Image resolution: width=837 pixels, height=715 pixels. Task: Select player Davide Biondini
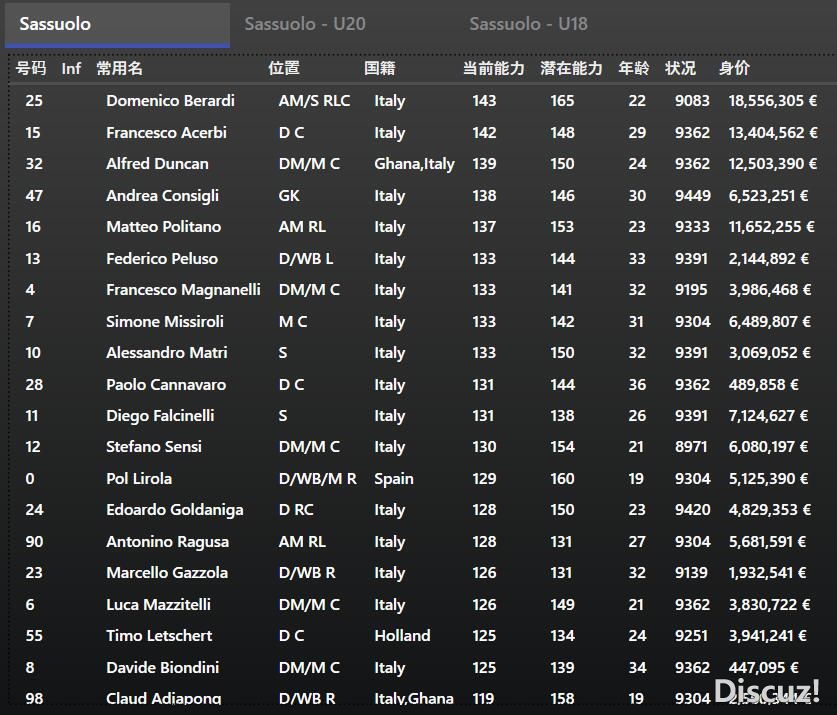click(162, 668)
